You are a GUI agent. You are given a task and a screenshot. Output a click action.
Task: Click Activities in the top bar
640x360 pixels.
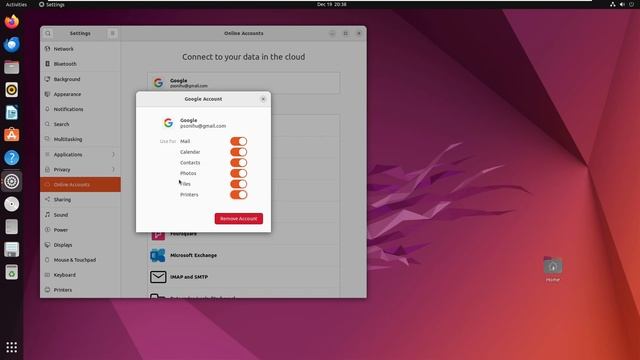coord(16,4)
